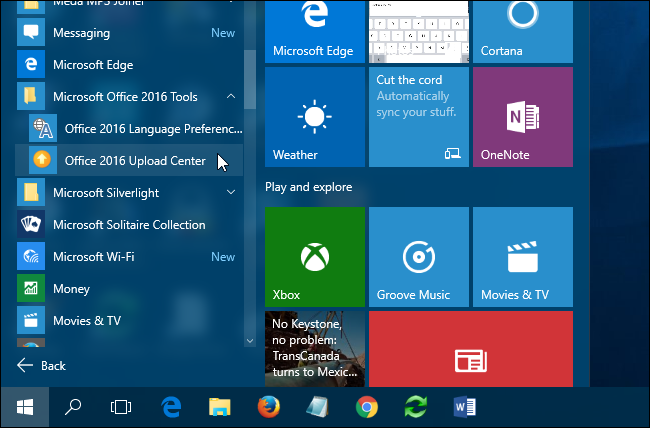Click the green sync arrows taskbar icon

[416, 407]
